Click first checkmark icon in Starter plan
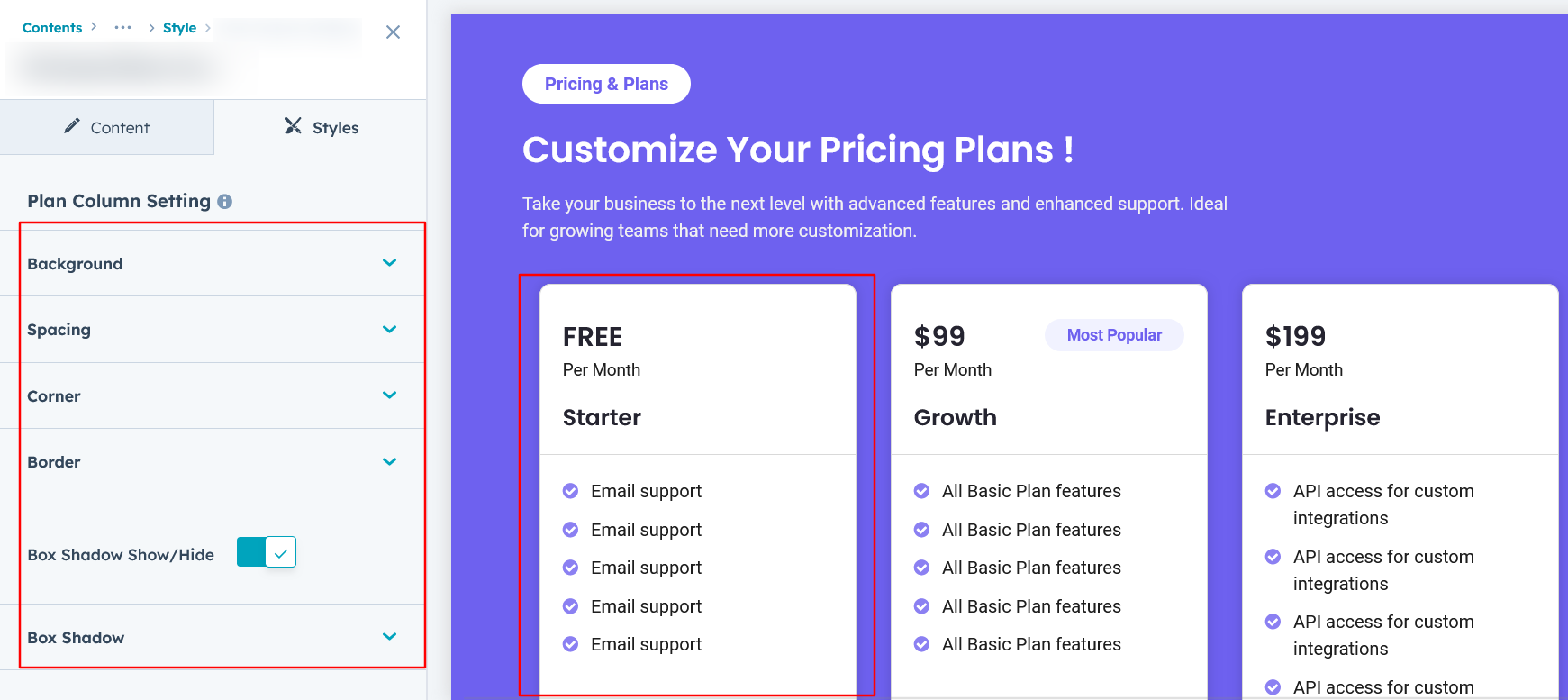 coord(570,491)
